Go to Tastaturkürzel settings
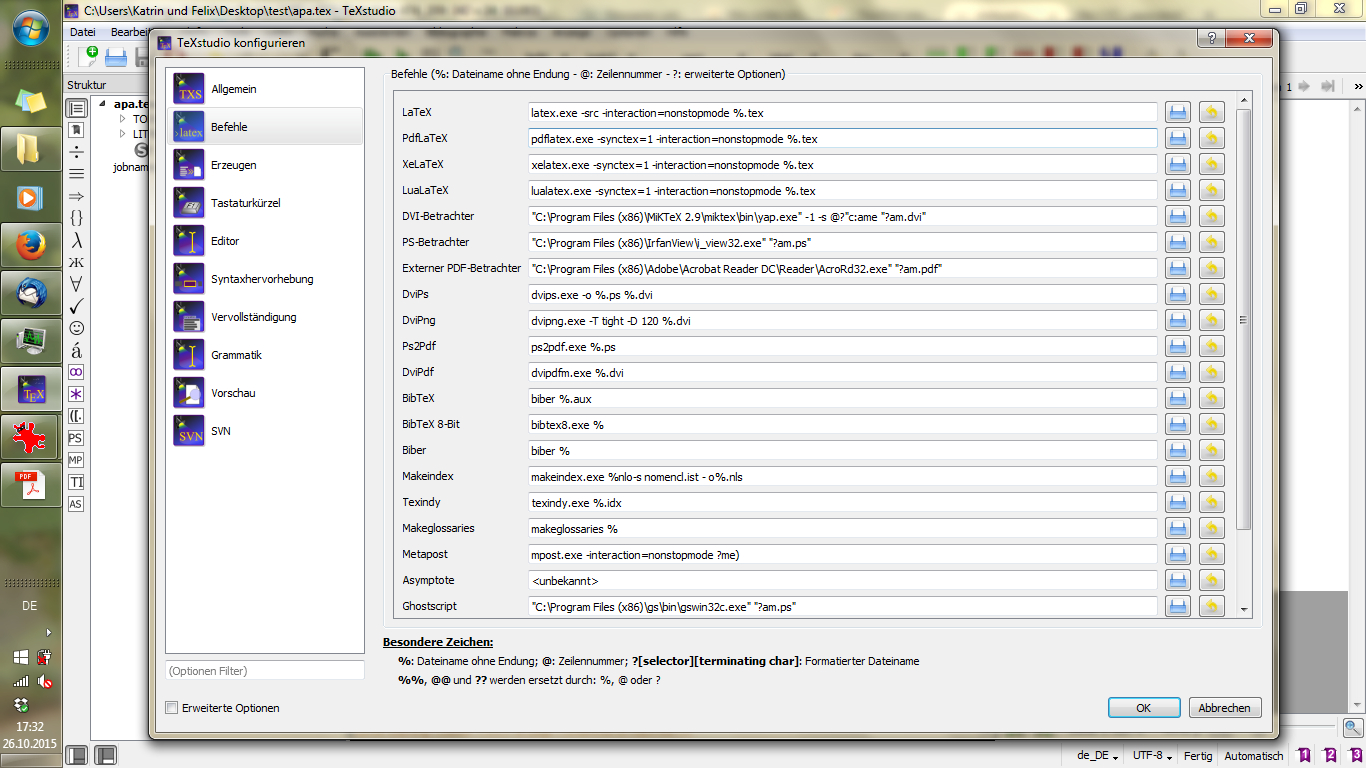 coord(265,203)
